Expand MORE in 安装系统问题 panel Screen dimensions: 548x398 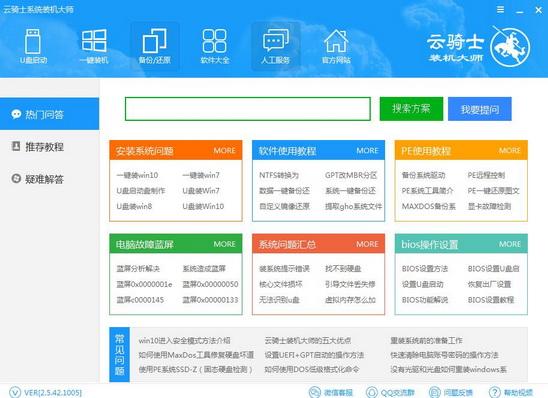pyautogui.click(x=224, y=151)
